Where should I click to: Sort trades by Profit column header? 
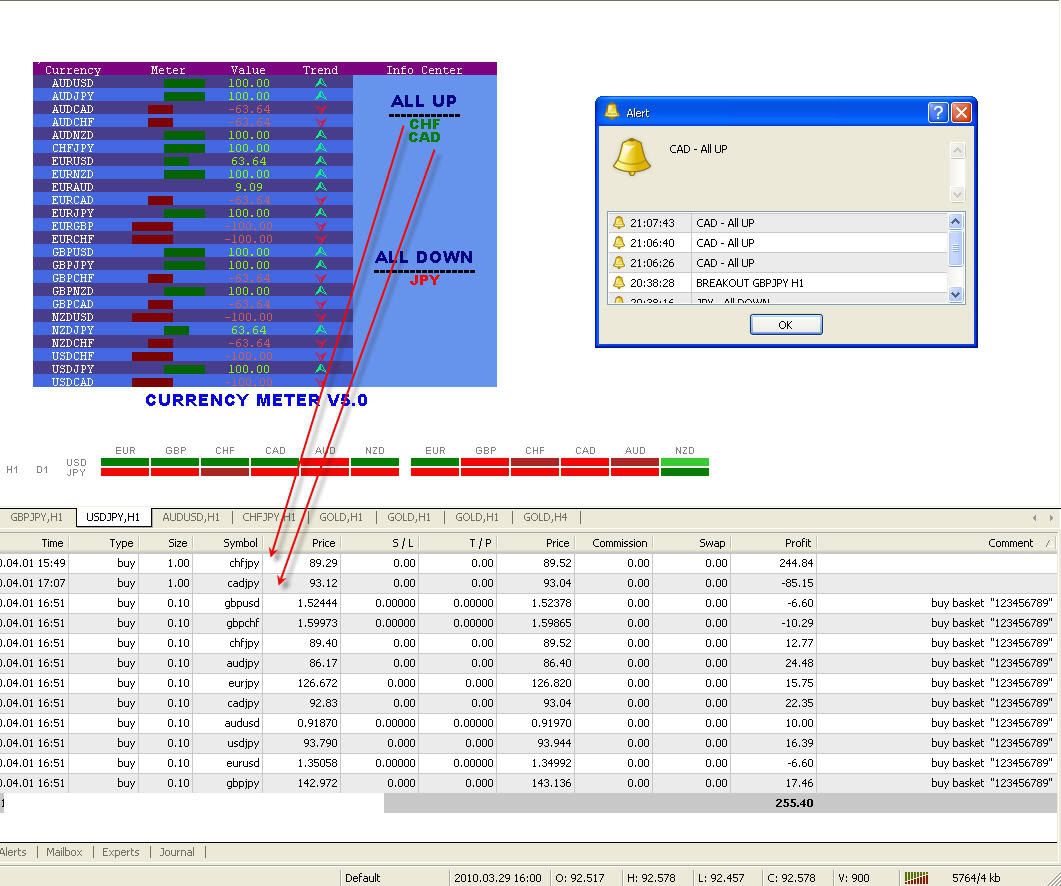coord(773,543)
